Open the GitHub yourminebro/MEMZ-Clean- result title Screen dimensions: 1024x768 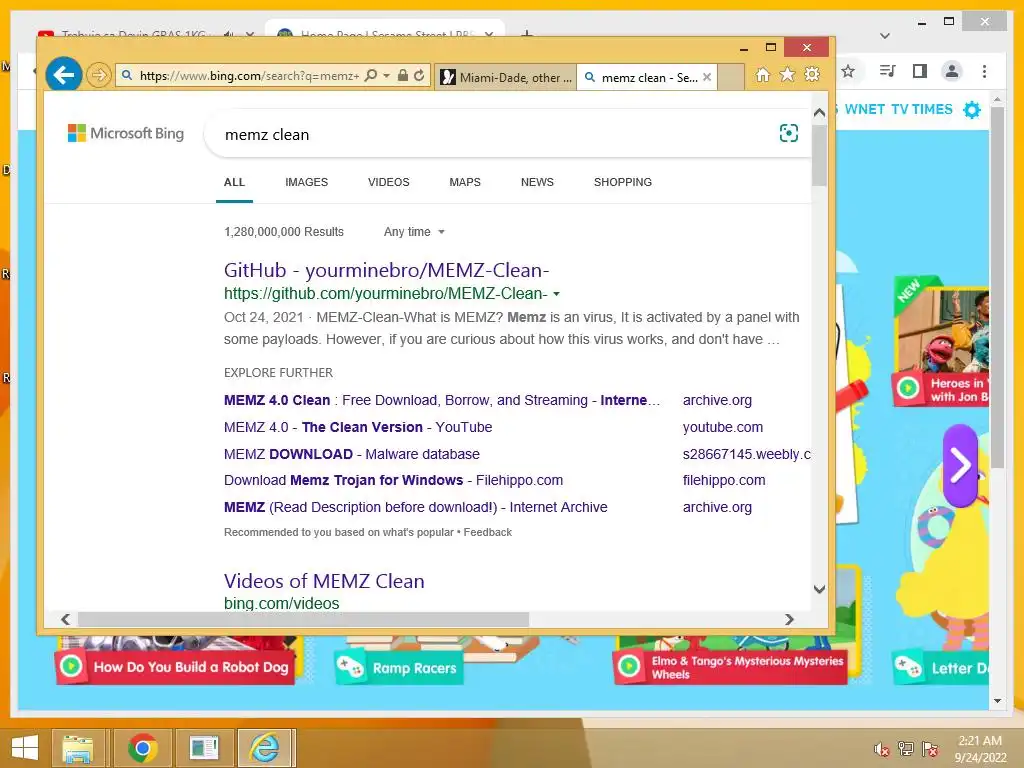387,270
